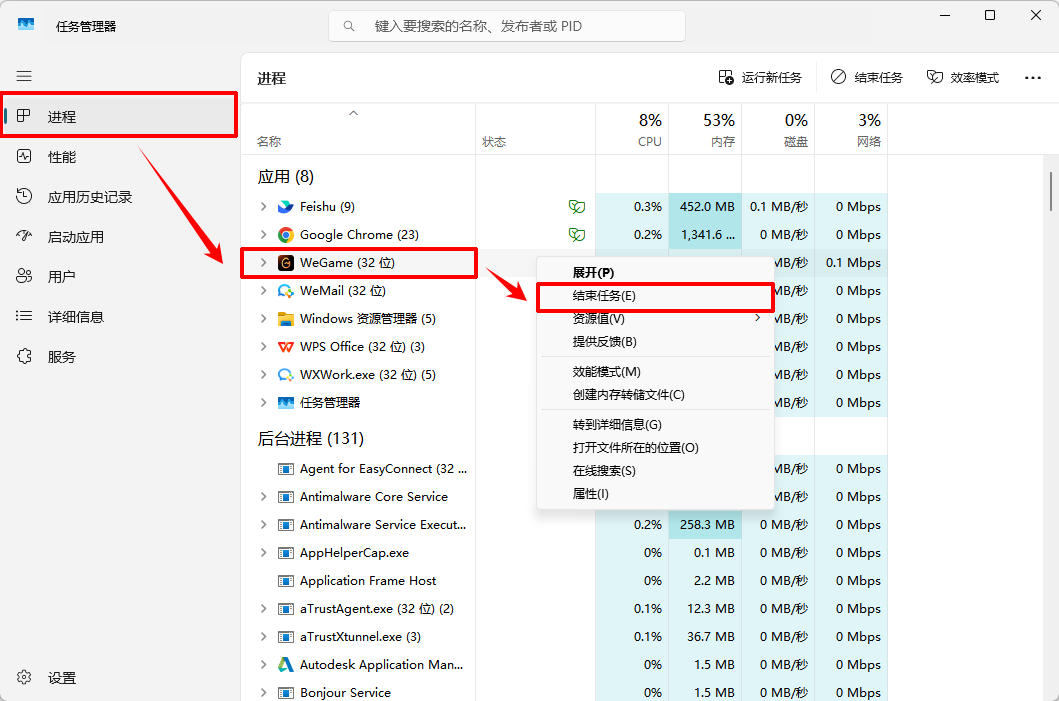Screen dimensions: 1059x701
Task: Click the Task Manager app icon in title bar
Action: [26, 25]
